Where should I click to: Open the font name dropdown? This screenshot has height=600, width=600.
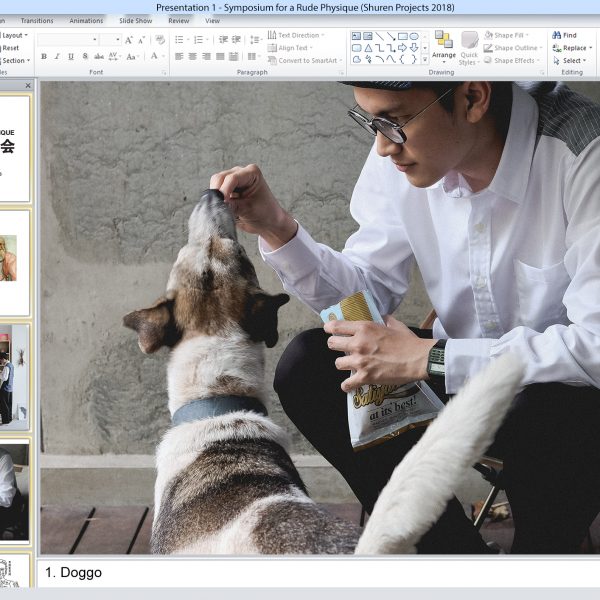tap(95, 40)
